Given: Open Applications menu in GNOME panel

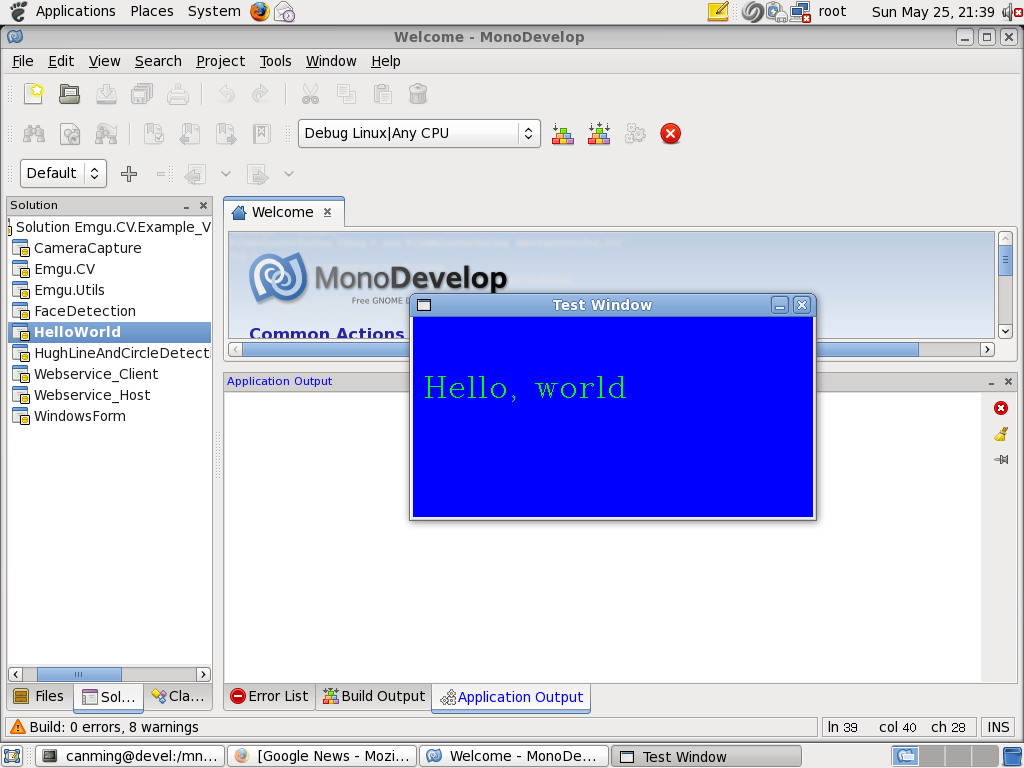Looking at the screenshot, I should [75, 11].
